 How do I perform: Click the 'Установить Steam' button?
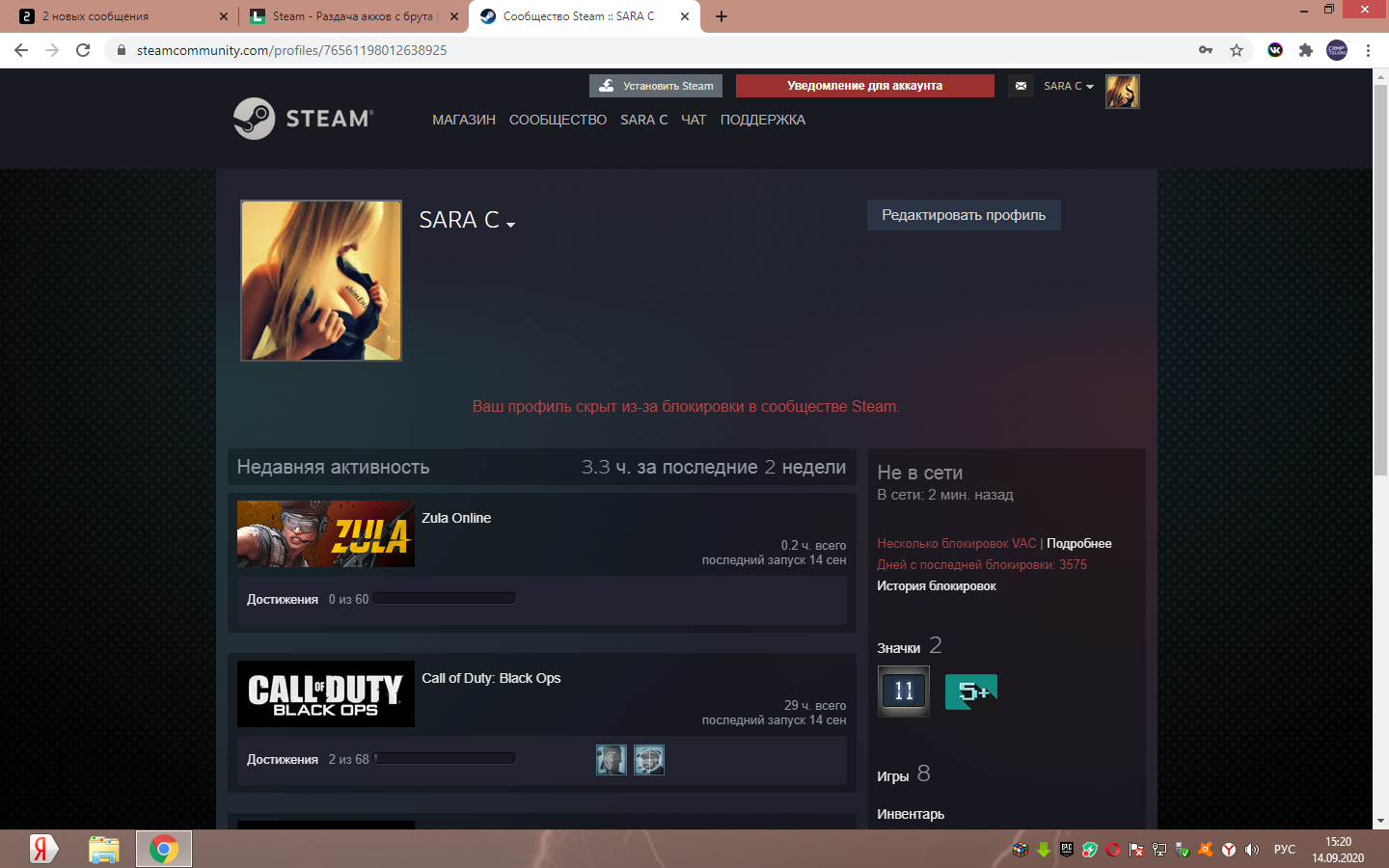[656, 86]
